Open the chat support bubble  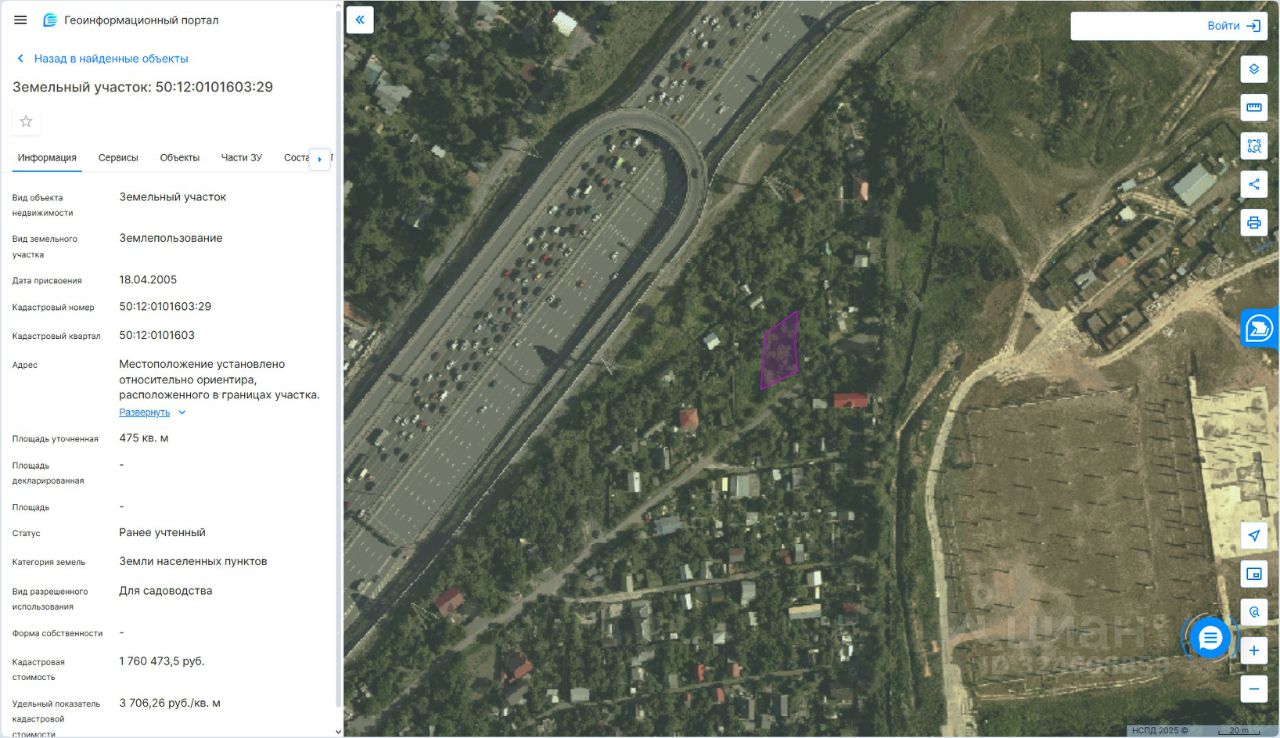(x=1210, y=637)
